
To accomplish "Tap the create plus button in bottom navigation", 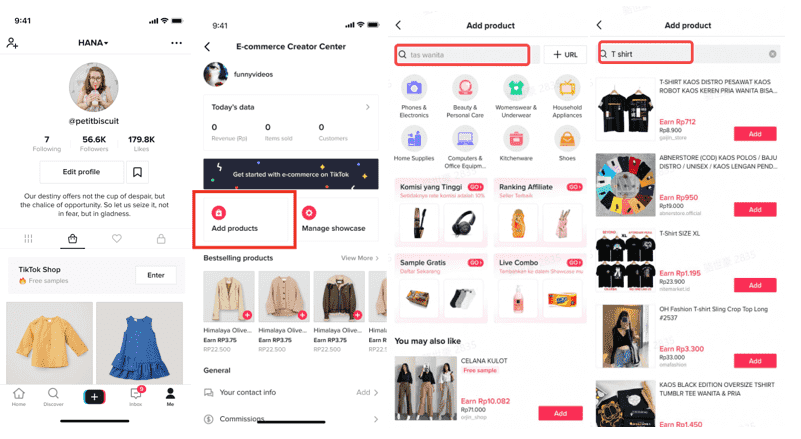I will 95,397.
